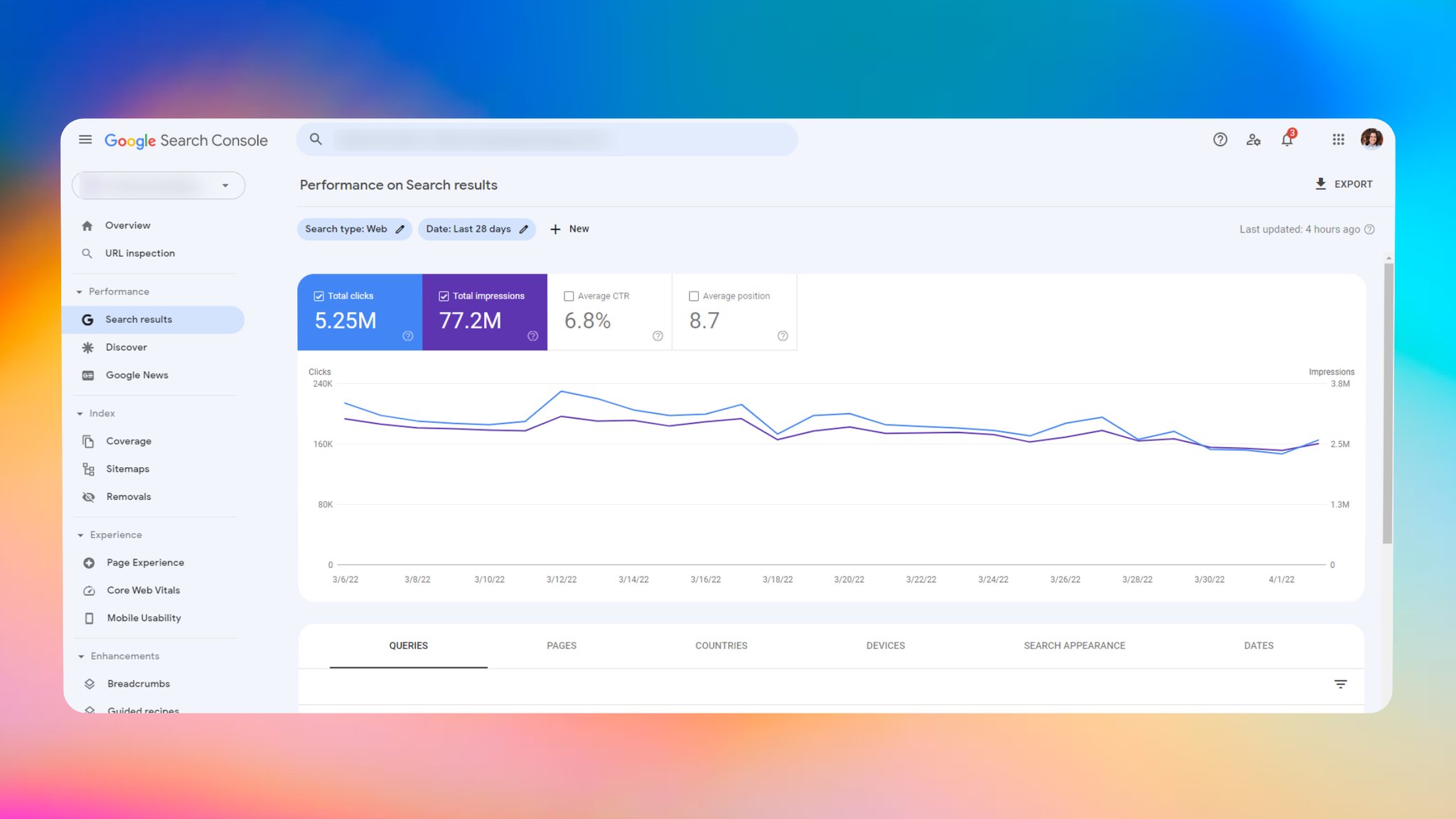Switch to the Queries tab

[408, 646]
